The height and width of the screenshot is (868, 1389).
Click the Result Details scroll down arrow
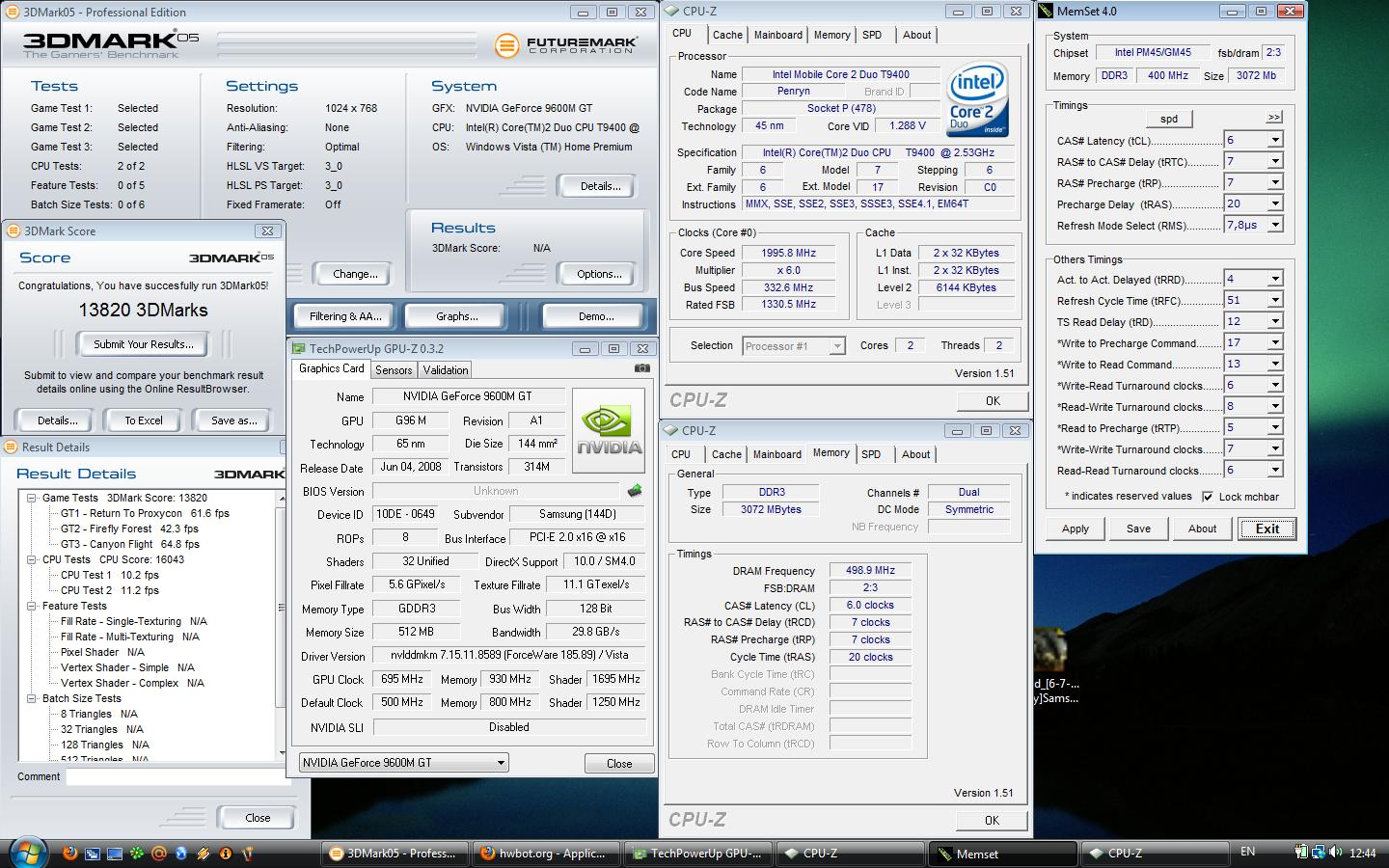(x=282, y=752)
